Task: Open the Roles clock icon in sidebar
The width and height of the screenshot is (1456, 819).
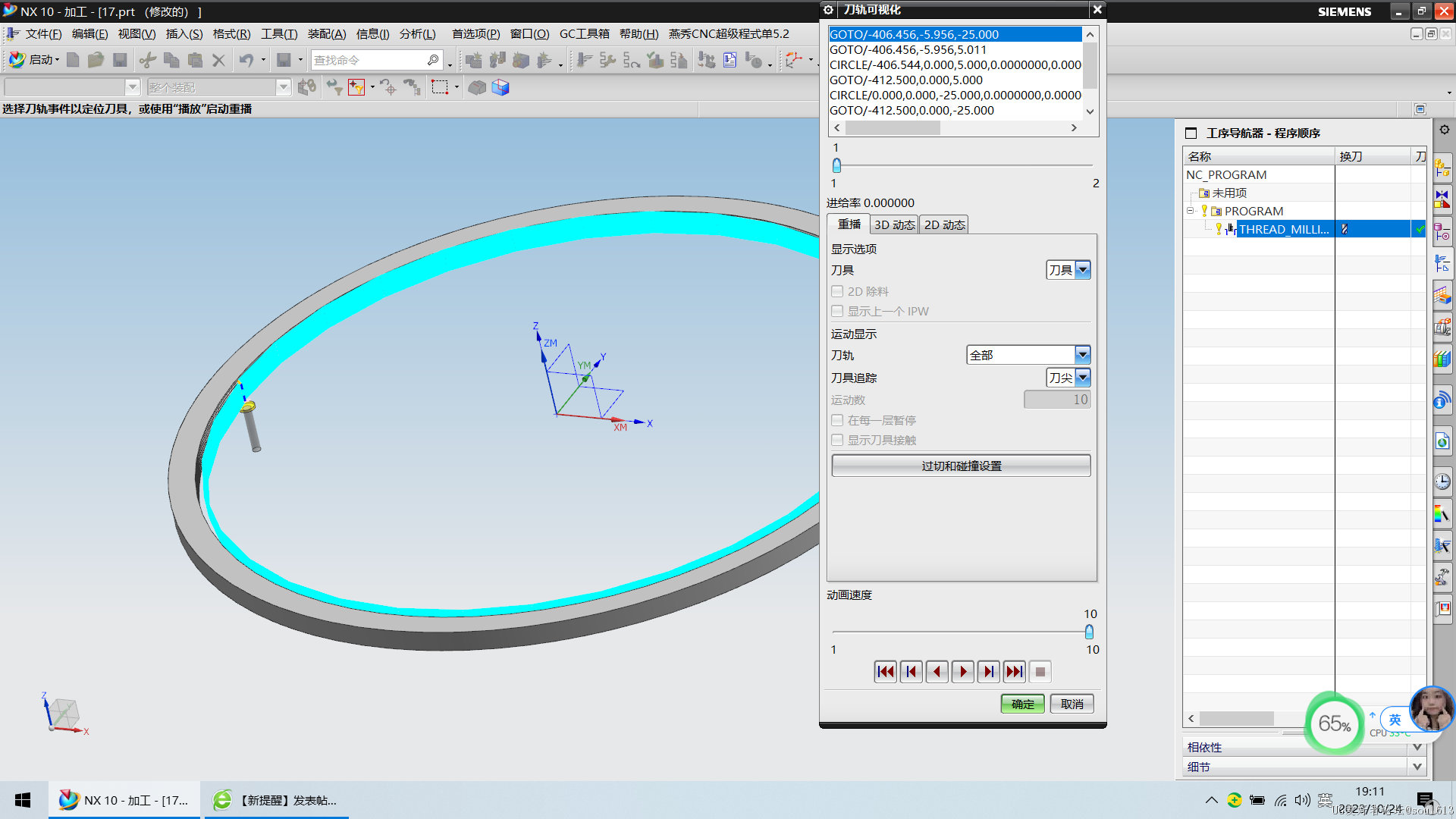Action: [1442, 481]
